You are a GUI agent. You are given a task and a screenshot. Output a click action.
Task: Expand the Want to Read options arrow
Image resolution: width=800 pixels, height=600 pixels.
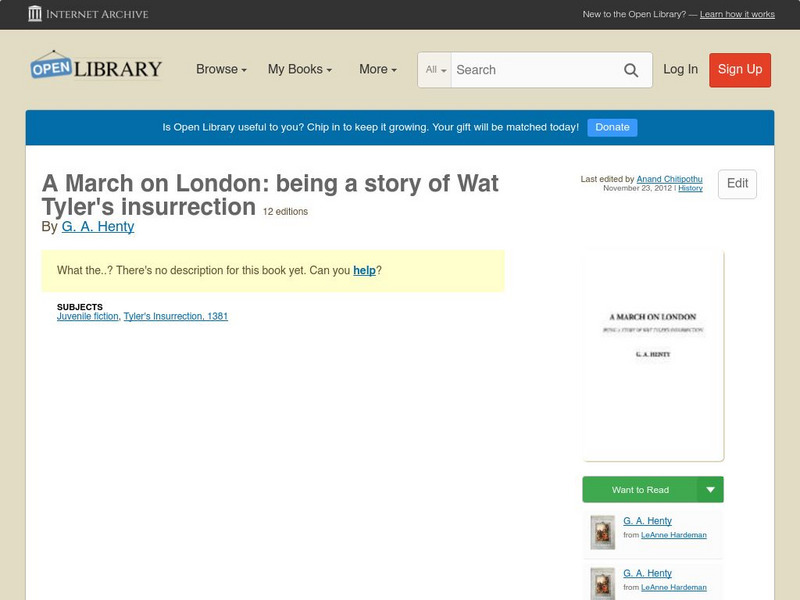click(710, 489)
